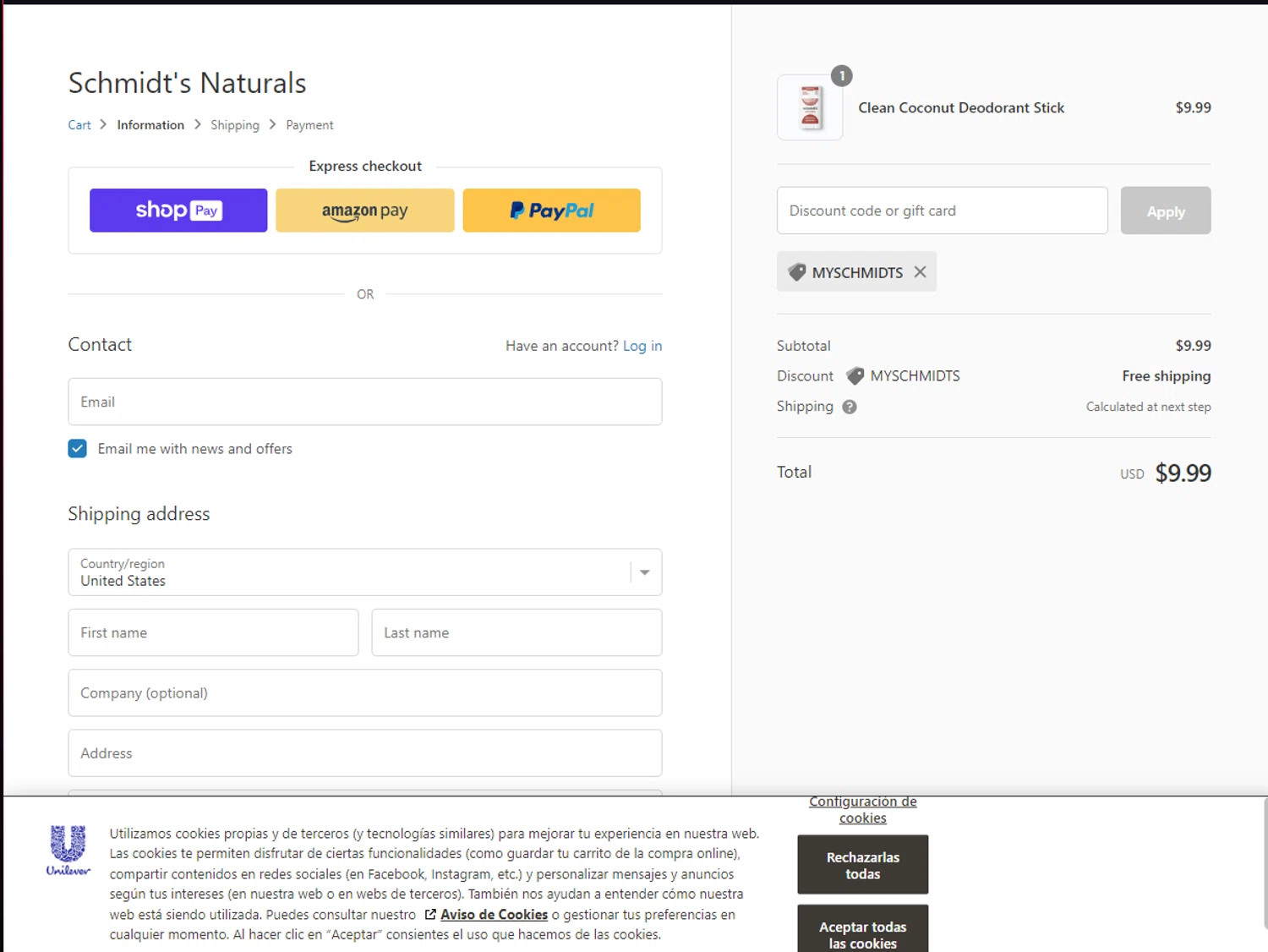Select the Payment breadcrumb step
1268x952 pixels.
pos(309,125)
